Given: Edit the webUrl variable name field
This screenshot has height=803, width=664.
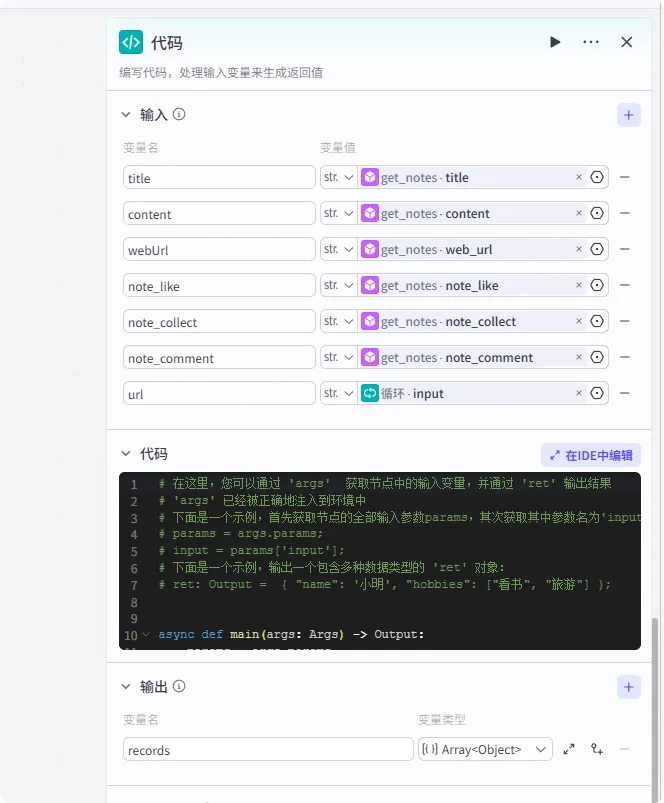Looking at the screenshot, I should [x=219, y=249].
